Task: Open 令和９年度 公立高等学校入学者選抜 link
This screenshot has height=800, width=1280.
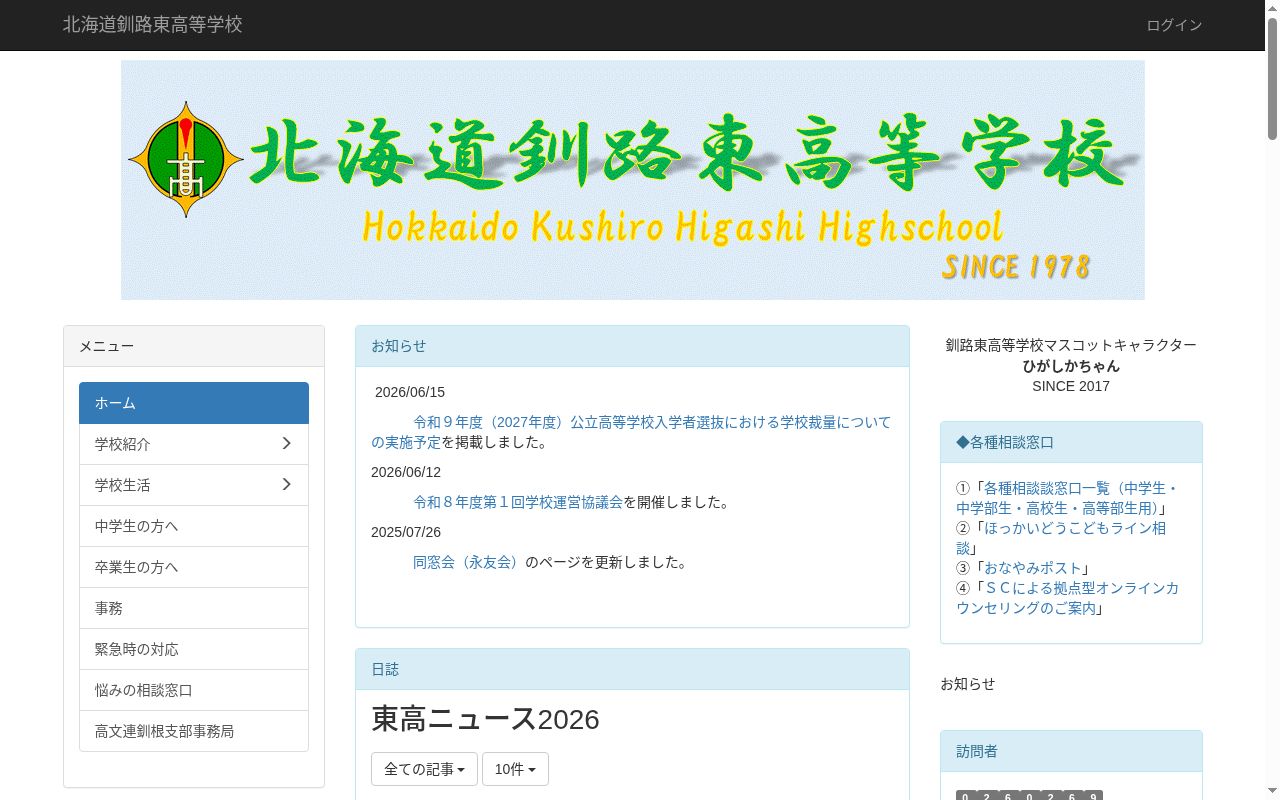Action: click(631, 432)
